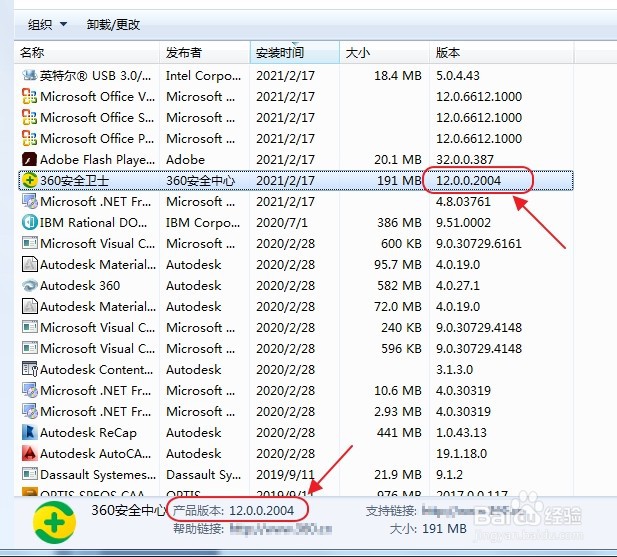Click .NET Framework icon with version 4.8.03761
The width and height of the screenshot is (617, 557).
[30, 201]
